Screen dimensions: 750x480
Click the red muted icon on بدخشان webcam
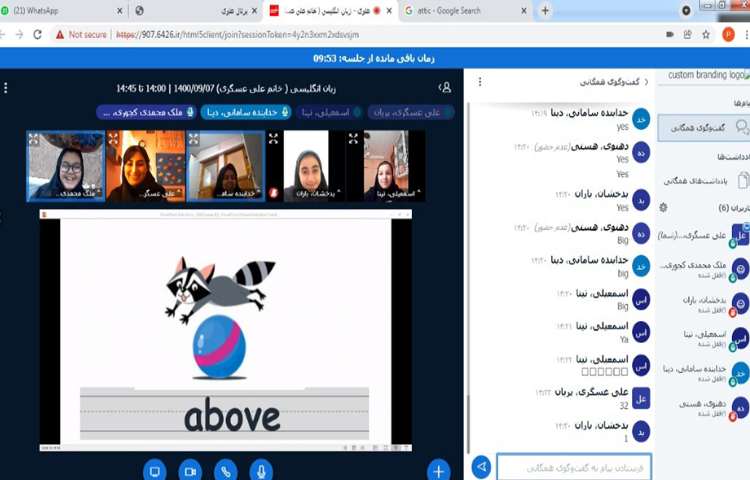pos(274,192)
